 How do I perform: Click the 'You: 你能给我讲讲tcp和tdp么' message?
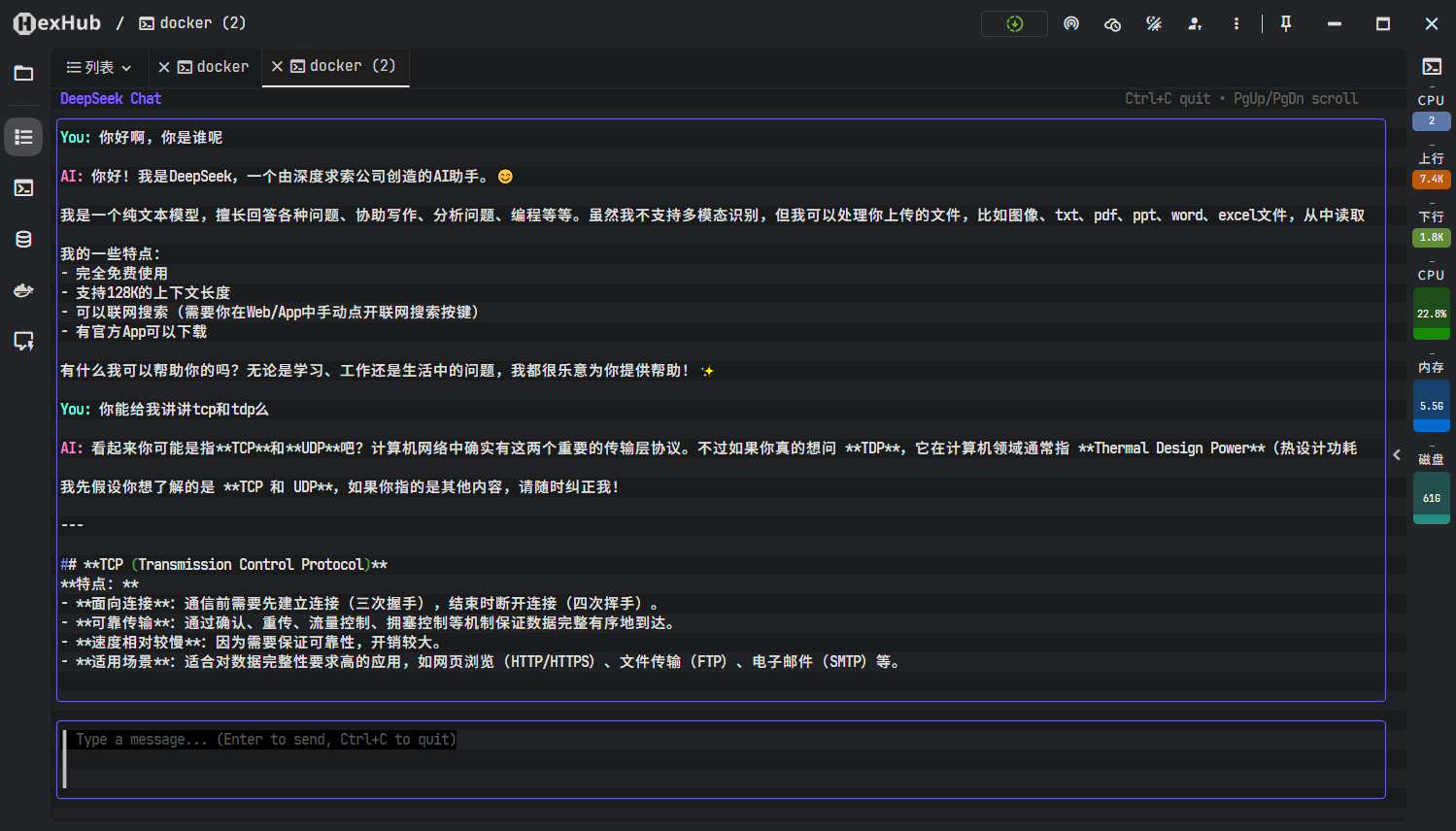pos(164,410)
